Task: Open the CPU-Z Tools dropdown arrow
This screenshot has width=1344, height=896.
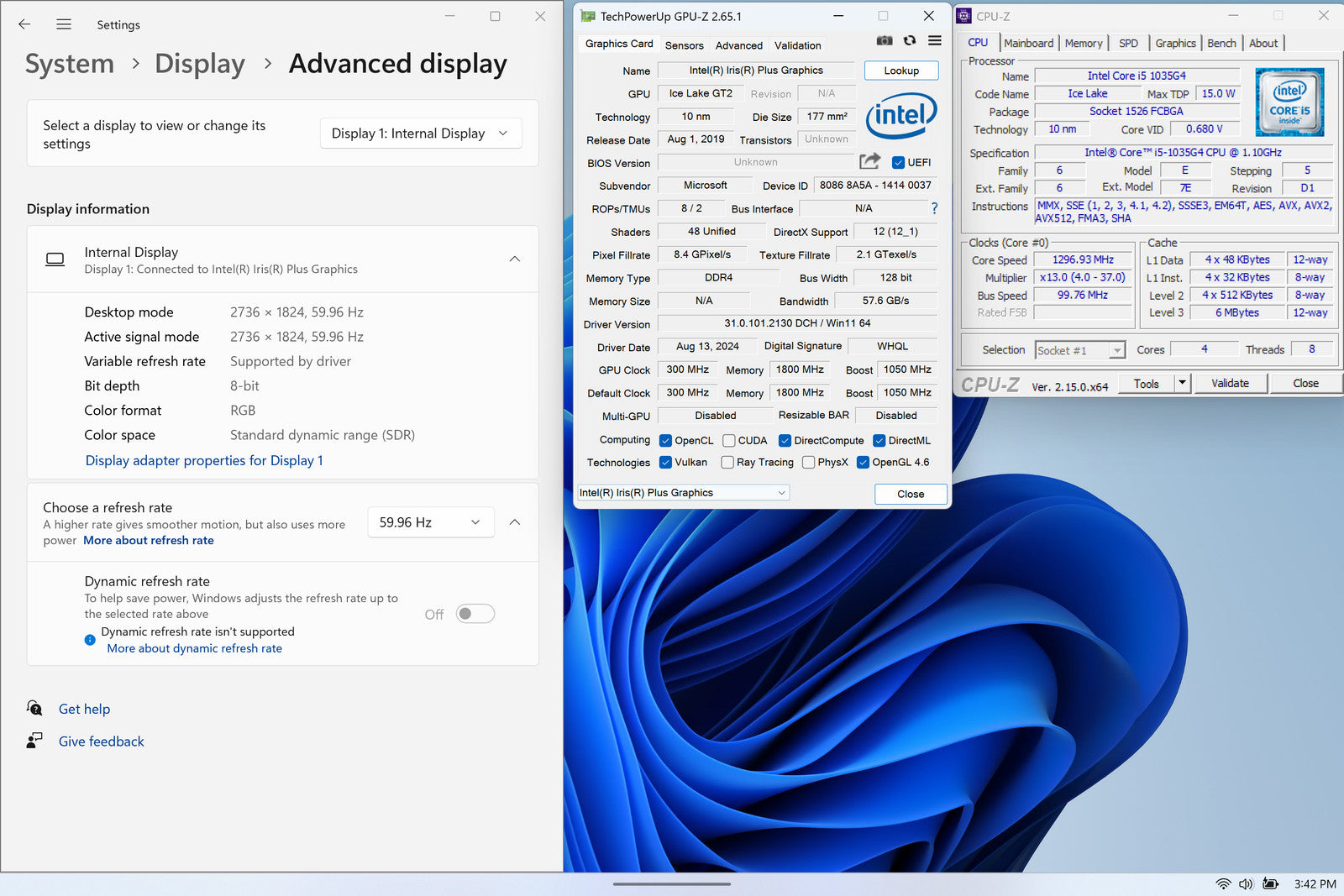Action: [1182, 383]
